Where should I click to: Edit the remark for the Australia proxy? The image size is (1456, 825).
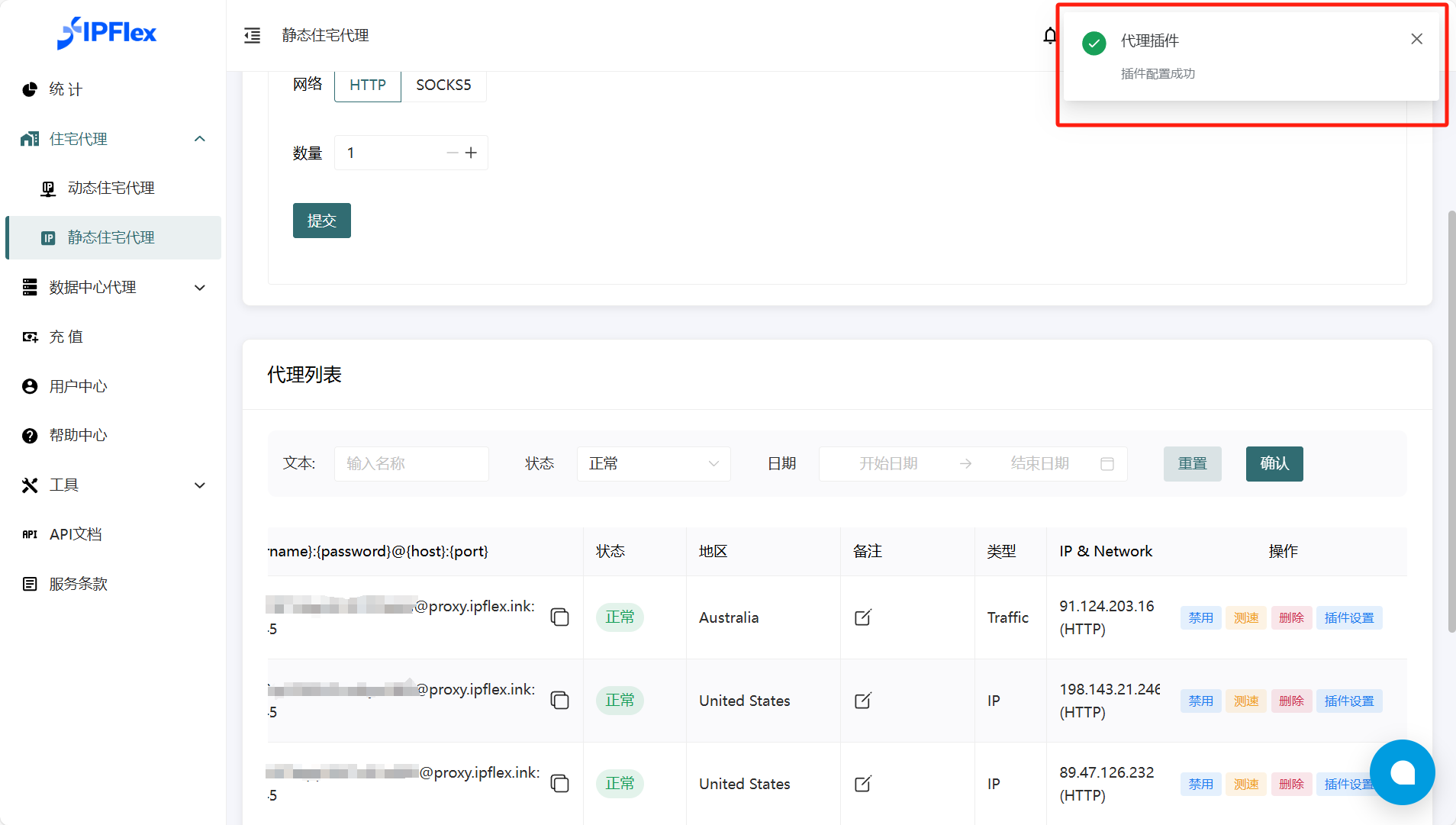[x=862, y=617]
